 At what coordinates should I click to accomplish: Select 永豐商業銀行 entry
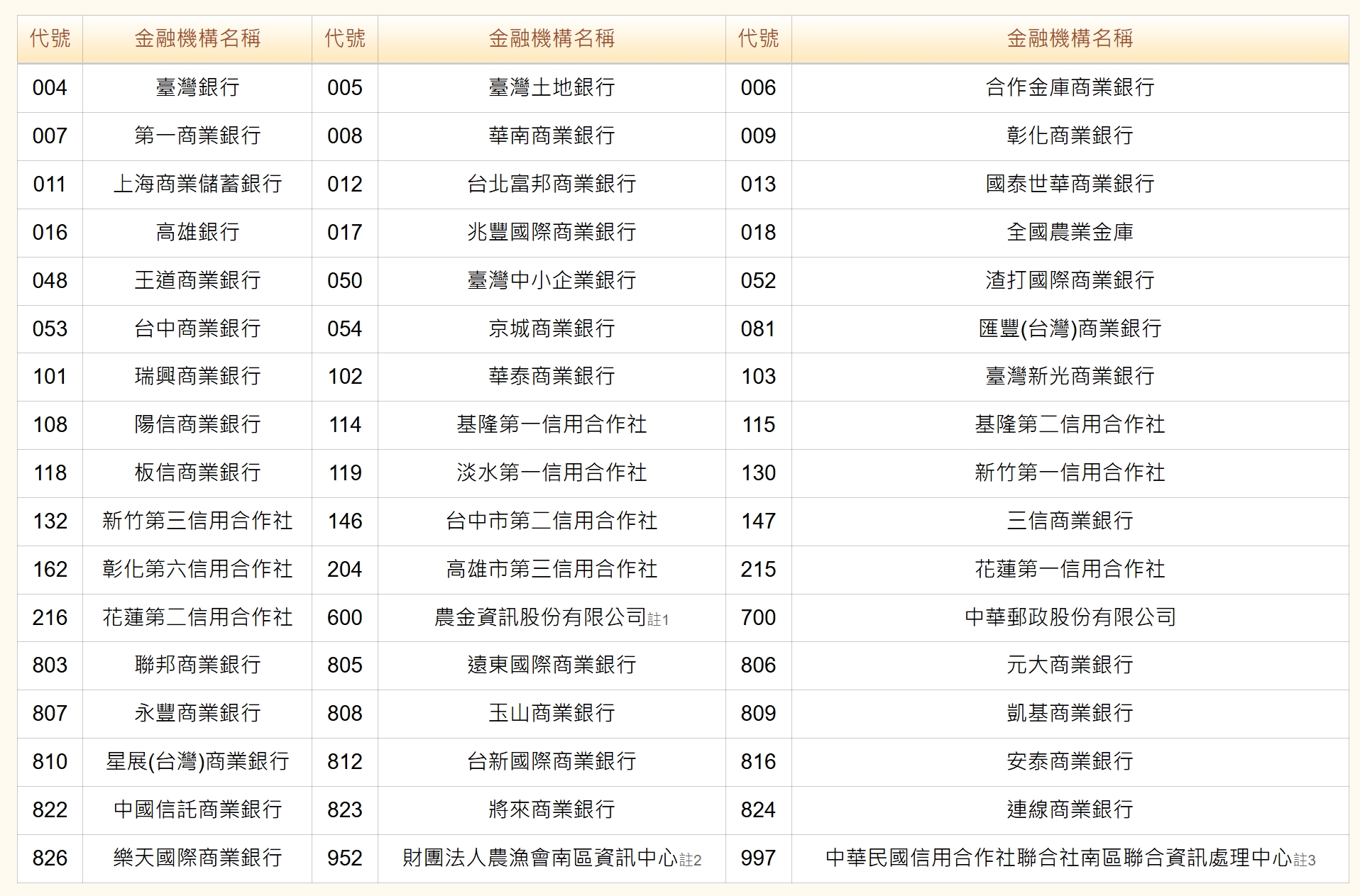pyautogui.click(x=197, y=713)
